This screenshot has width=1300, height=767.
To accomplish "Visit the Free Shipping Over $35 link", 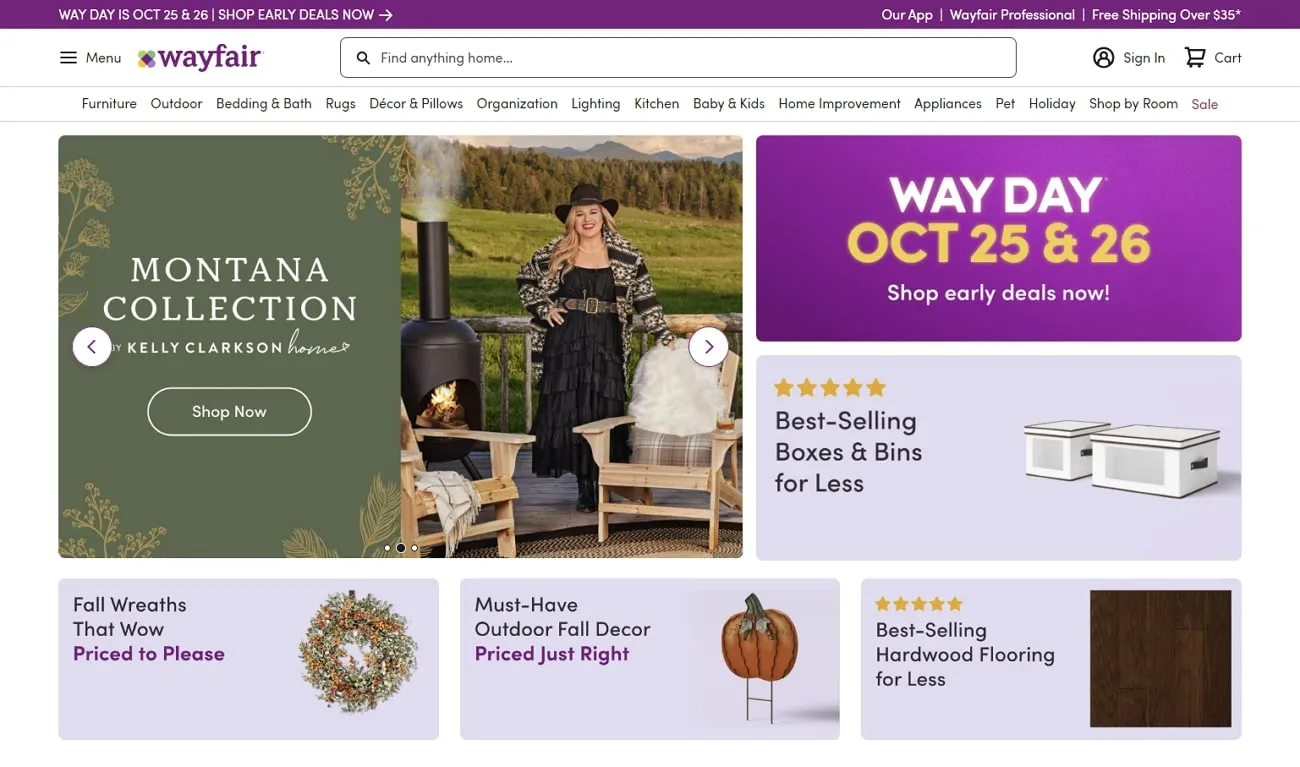I will (x=1165, y=14).
